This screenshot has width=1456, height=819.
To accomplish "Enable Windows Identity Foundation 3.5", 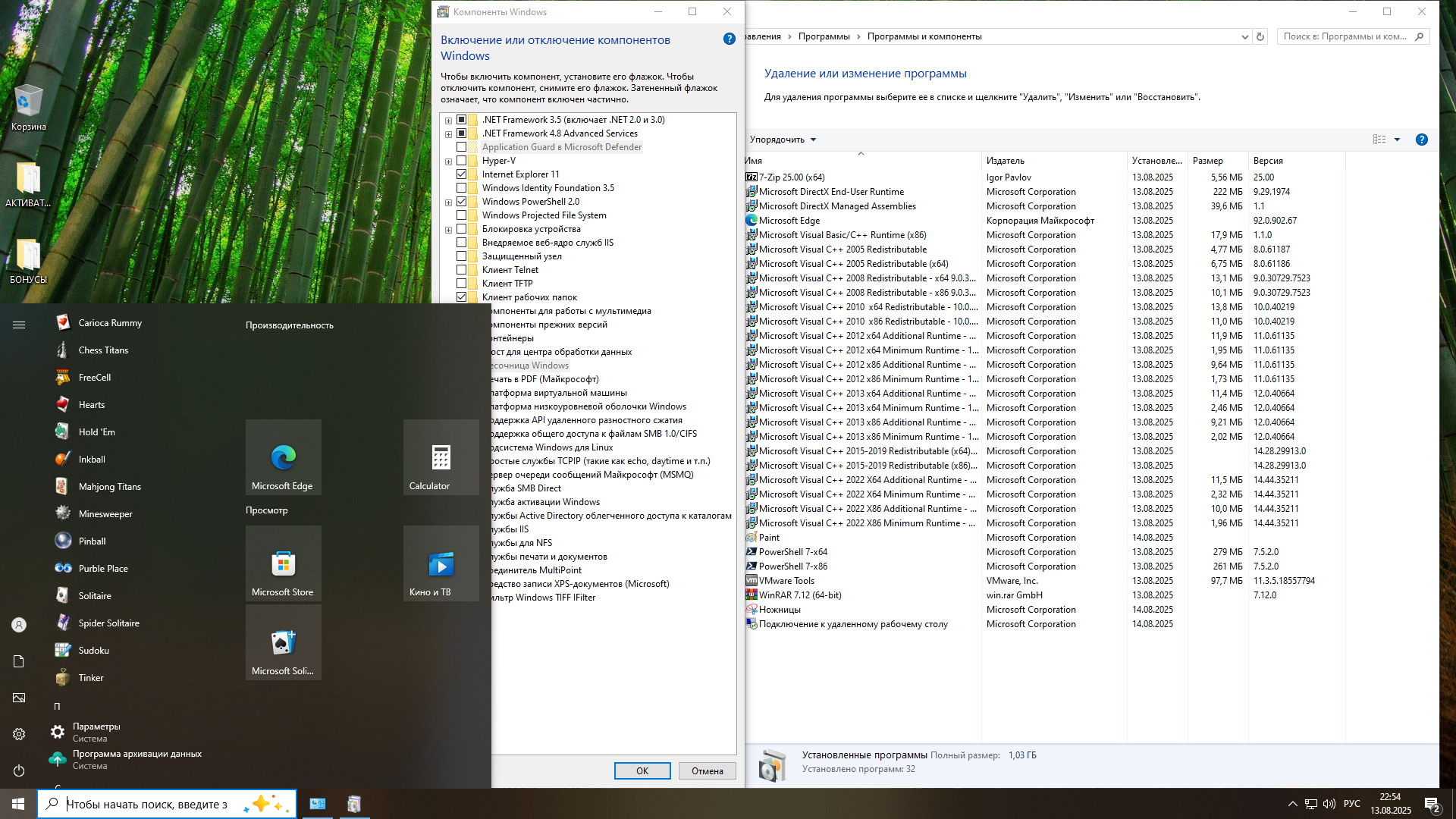I will (x=461, y=188).
